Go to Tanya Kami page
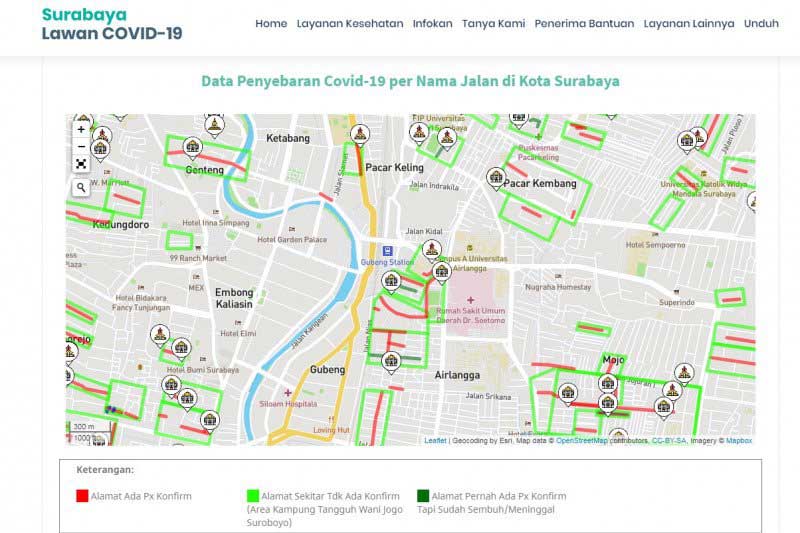Image resolution: width=800 pixels, height=533 pixels. coord(493,24)
